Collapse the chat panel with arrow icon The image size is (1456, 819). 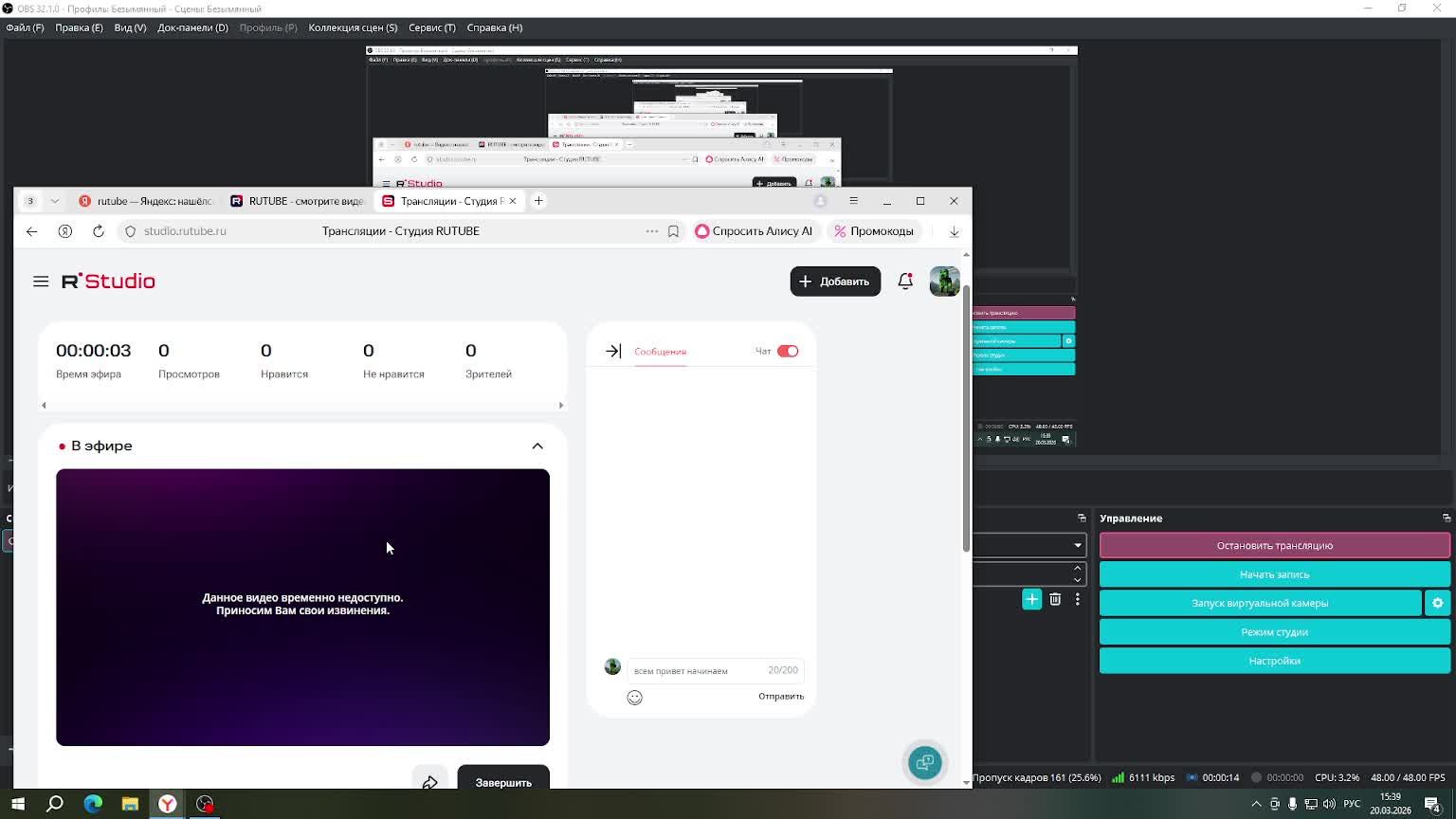point(613,352)
